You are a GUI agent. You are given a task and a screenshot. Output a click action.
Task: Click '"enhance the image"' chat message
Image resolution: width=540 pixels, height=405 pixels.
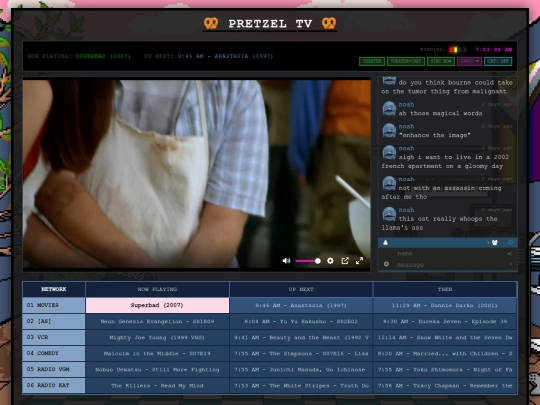pos(435,135)
